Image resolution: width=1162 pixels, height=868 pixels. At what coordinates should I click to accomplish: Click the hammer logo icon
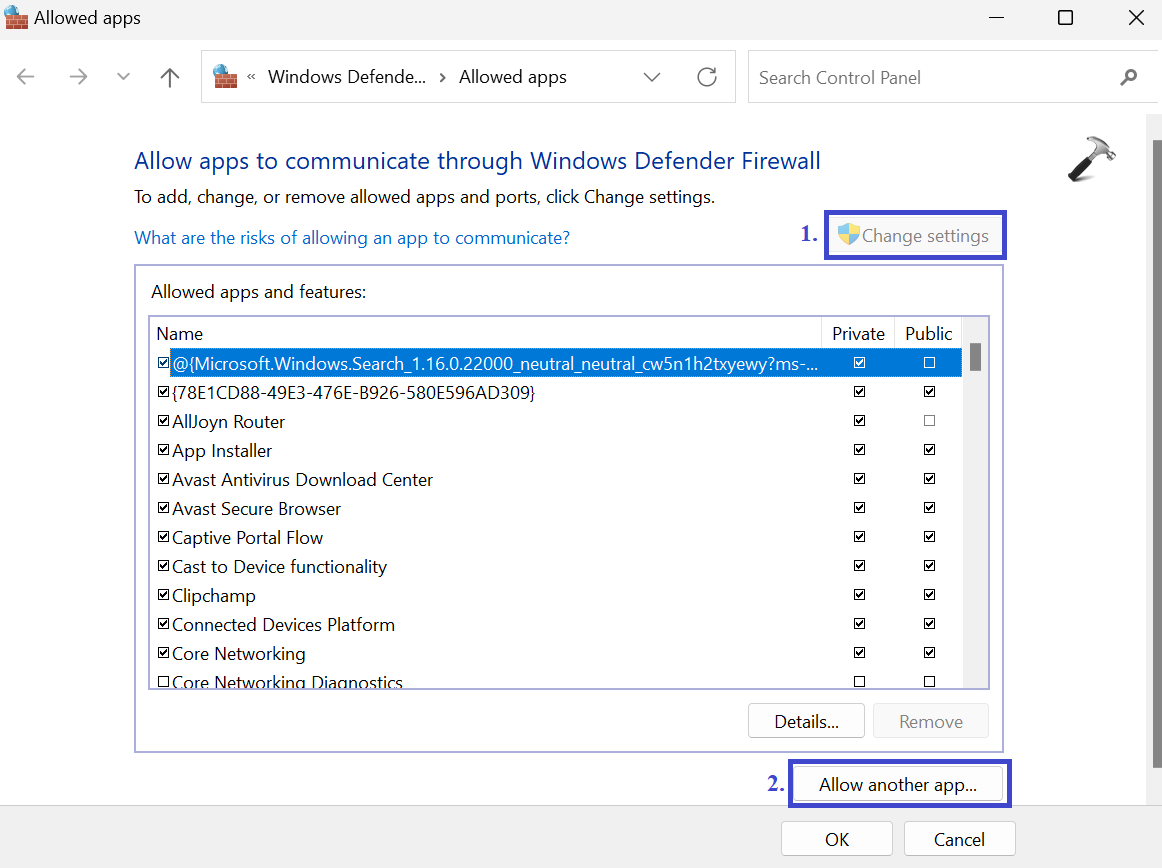(x=1090, y=160)
